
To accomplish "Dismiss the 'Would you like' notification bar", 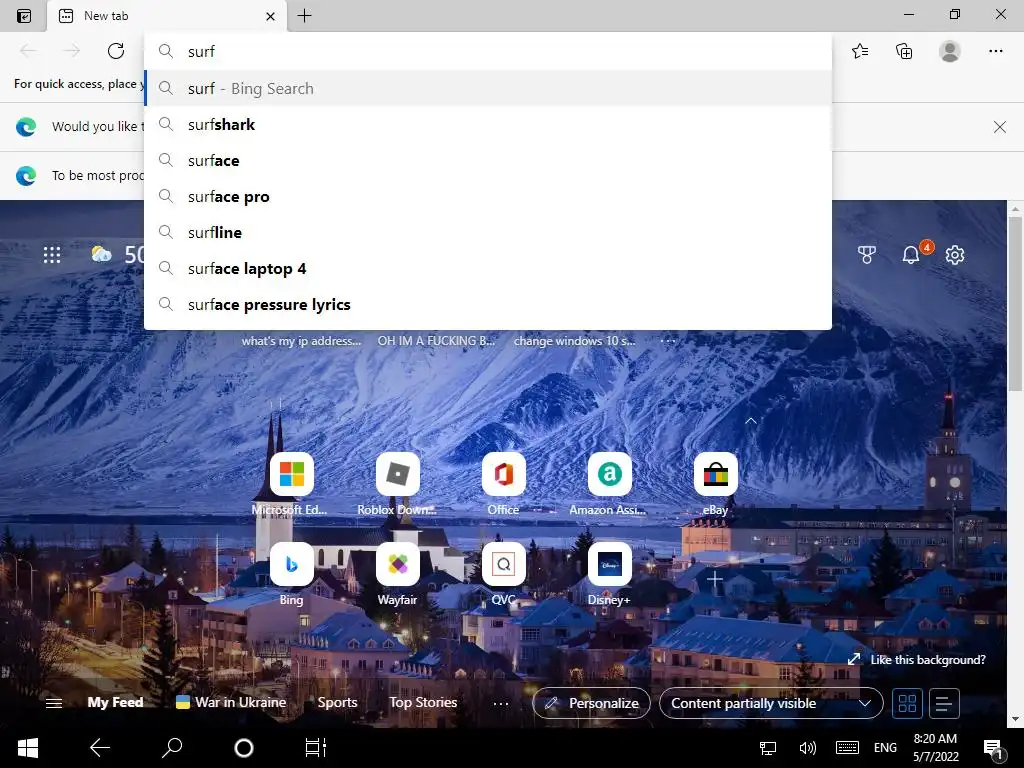I will 999,127.
